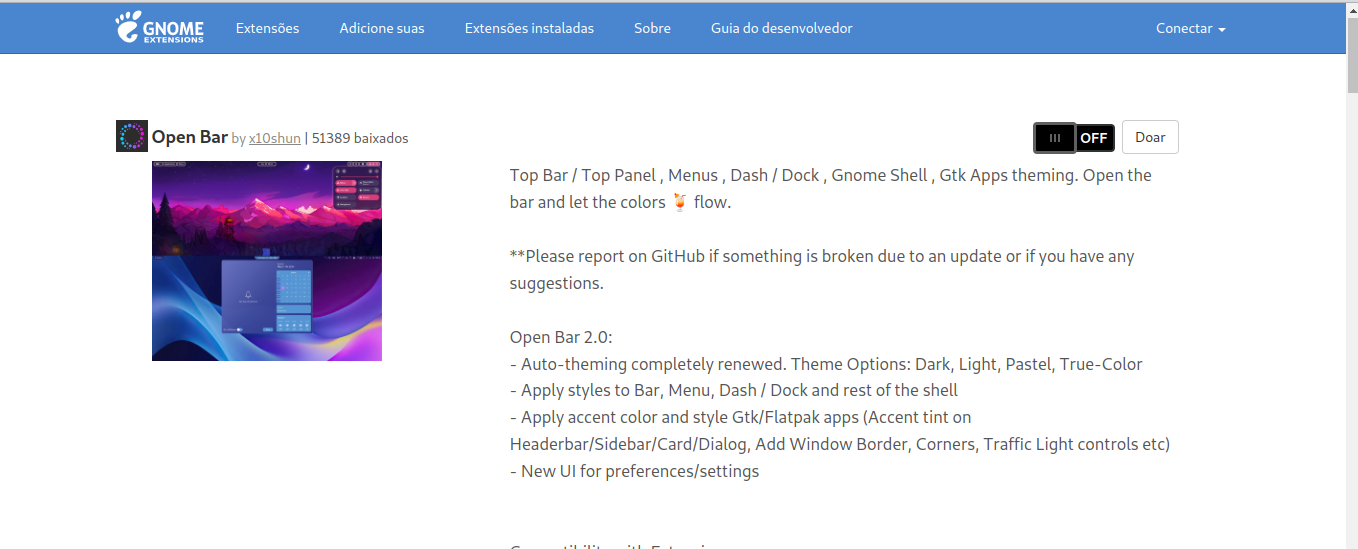Open Guia do desenvolvedor
The image size is (1358, 549).
point(781,28)
